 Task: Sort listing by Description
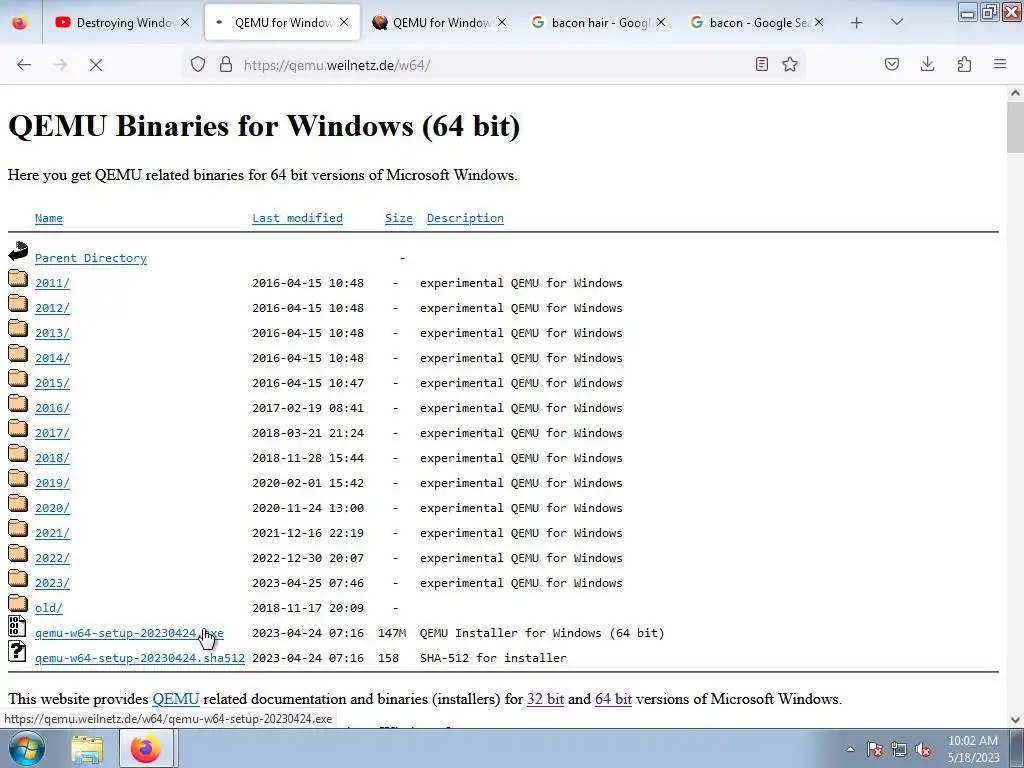[465, 218]
